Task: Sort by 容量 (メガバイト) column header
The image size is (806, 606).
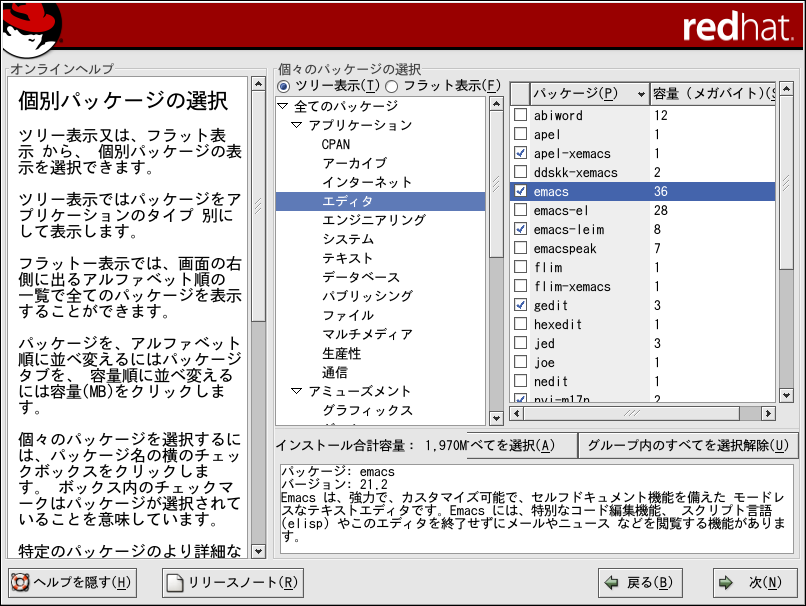Action: click(711, 94)
